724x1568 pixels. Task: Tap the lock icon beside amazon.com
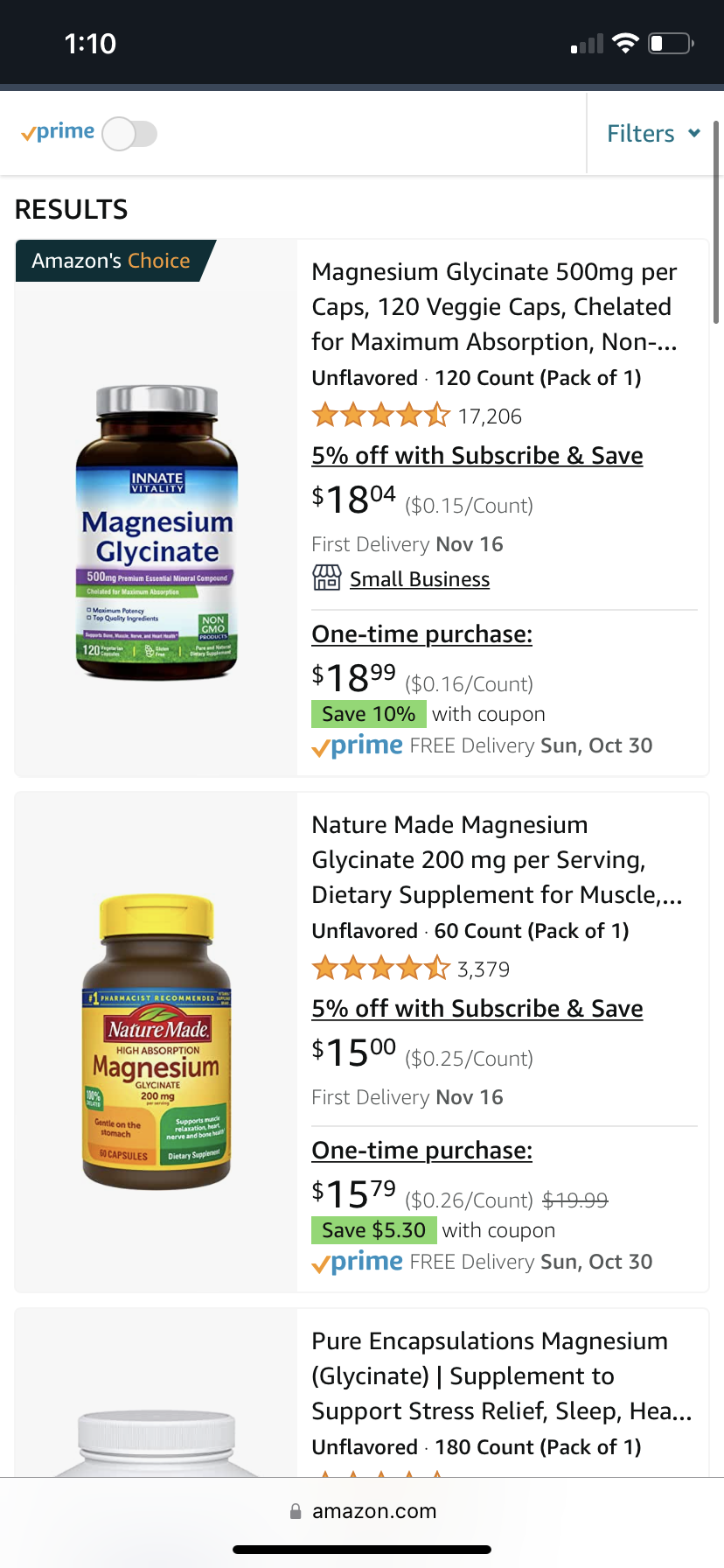(x=296, y=1511)
